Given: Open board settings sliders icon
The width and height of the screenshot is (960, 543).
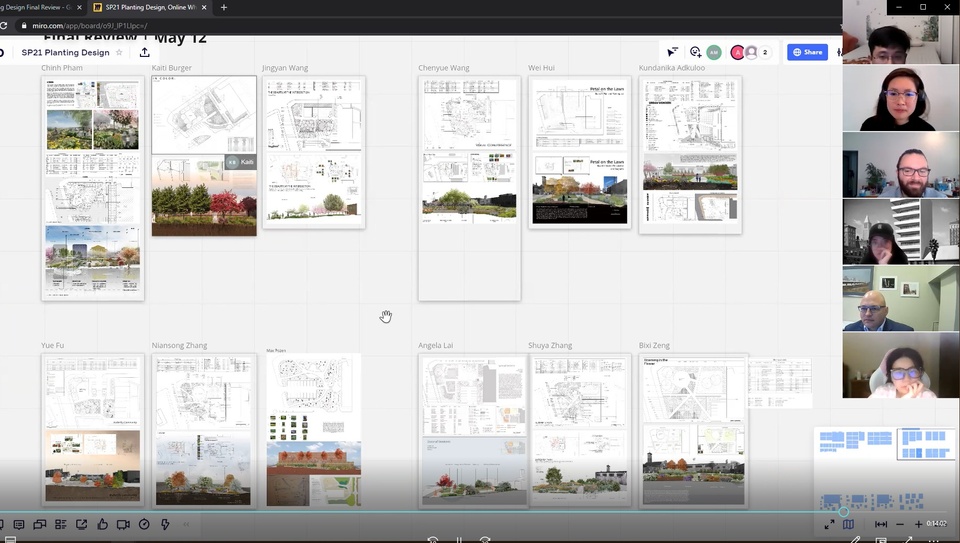Looking at the screenshot, I should (838, 52).
